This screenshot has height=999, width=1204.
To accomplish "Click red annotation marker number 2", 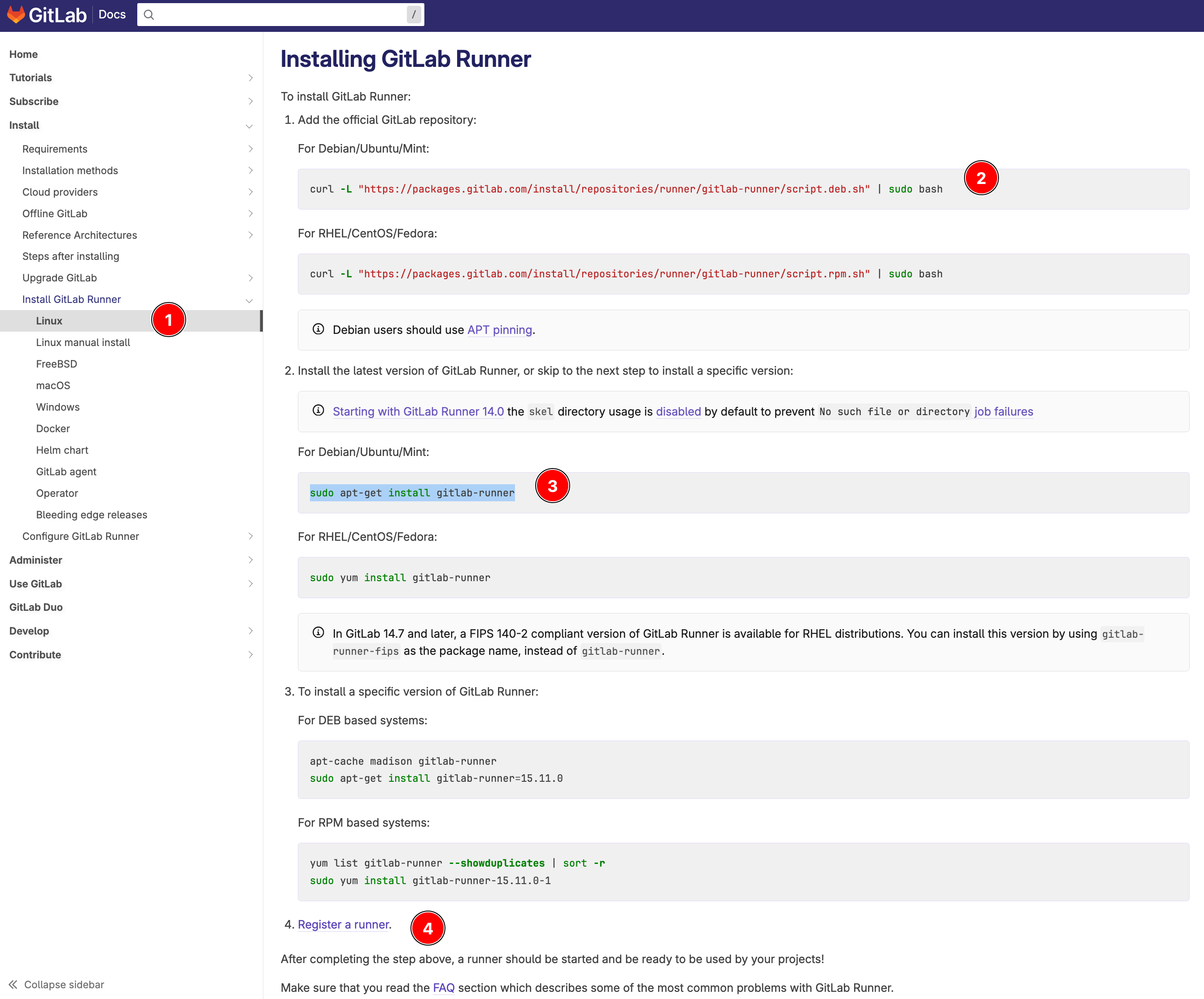I will (x=981, y=178).
